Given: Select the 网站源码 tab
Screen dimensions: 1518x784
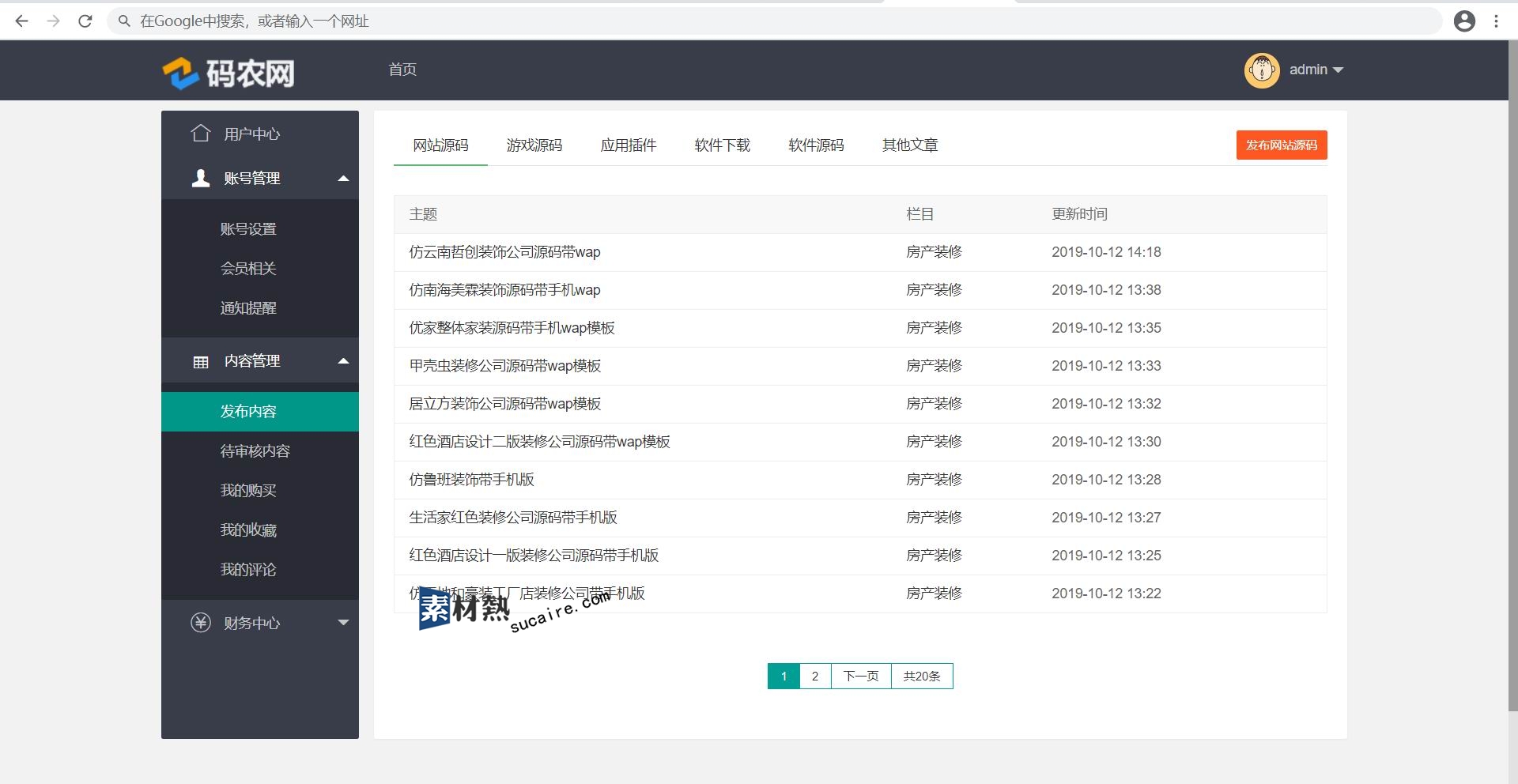Looking at the screenshot, I should [x=440, y=145].
